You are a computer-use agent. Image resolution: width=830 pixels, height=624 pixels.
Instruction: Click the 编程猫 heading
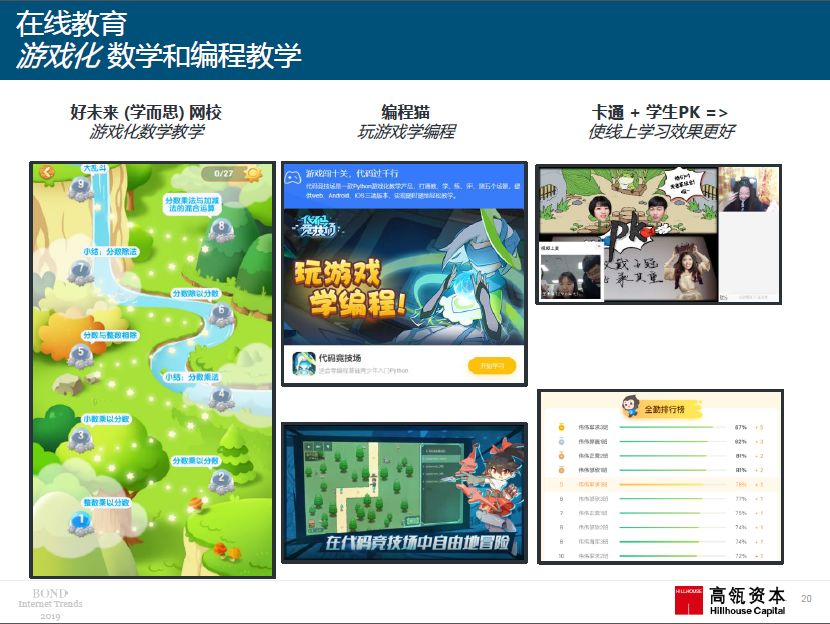[x=405, y=112]
